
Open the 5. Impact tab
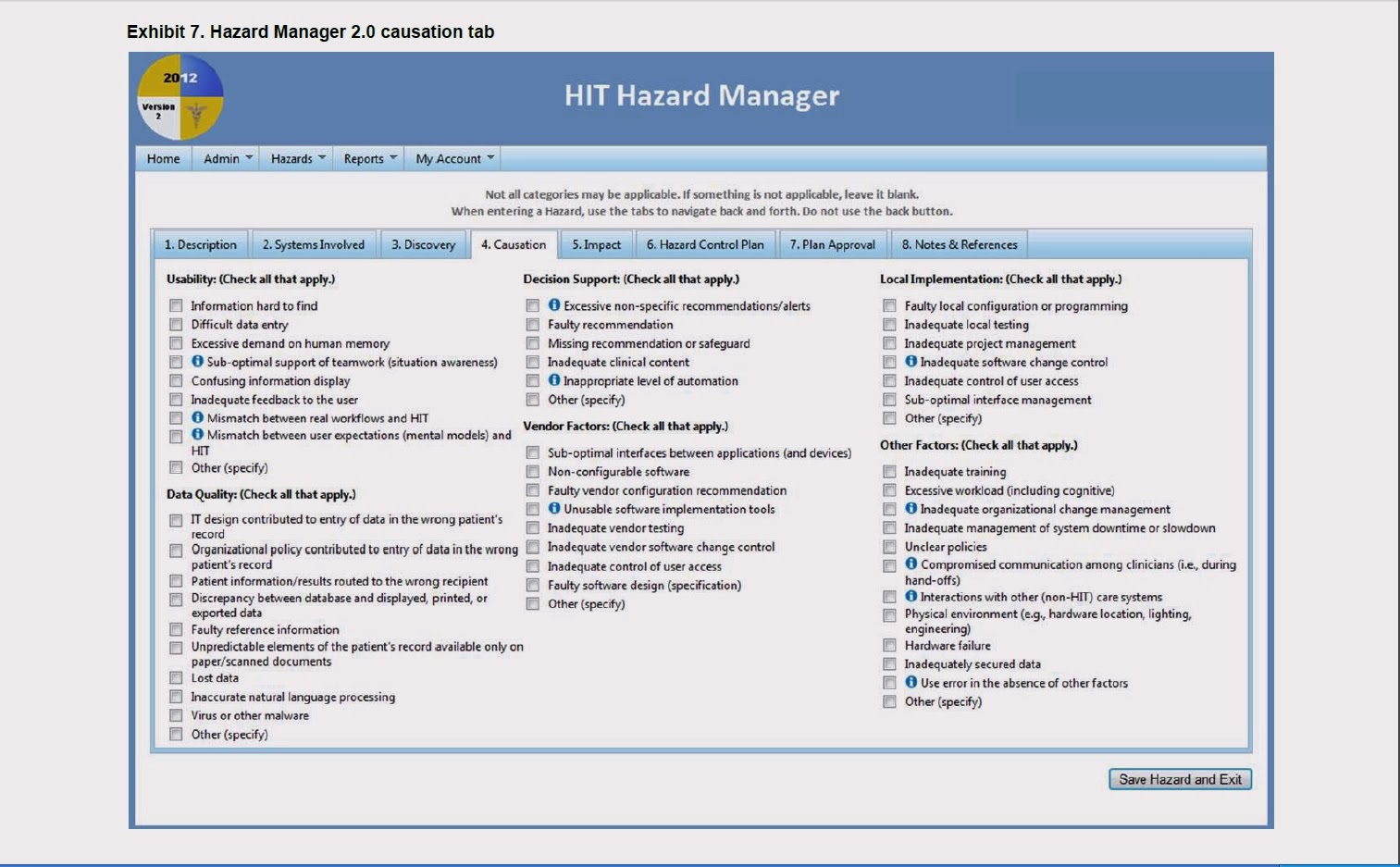coord(597,244)
